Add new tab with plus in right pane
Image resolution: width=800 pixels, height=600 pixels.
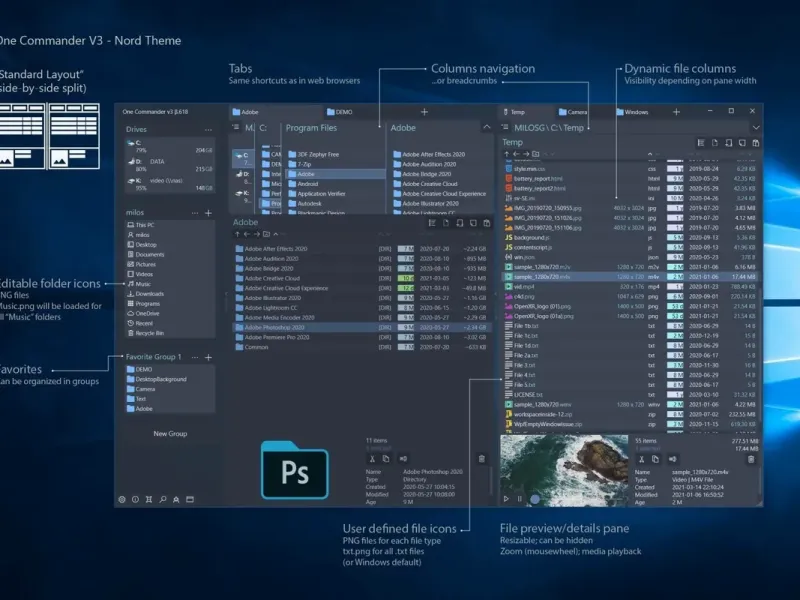click(x=676, y=112)
